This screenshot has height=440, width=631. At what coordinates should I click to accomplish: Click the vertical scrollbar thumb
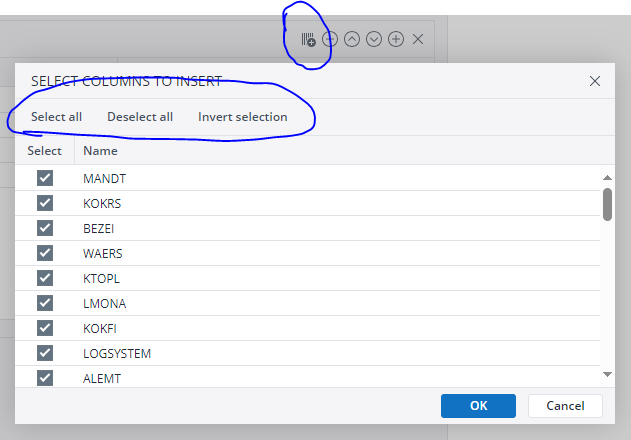pos(607,203)
